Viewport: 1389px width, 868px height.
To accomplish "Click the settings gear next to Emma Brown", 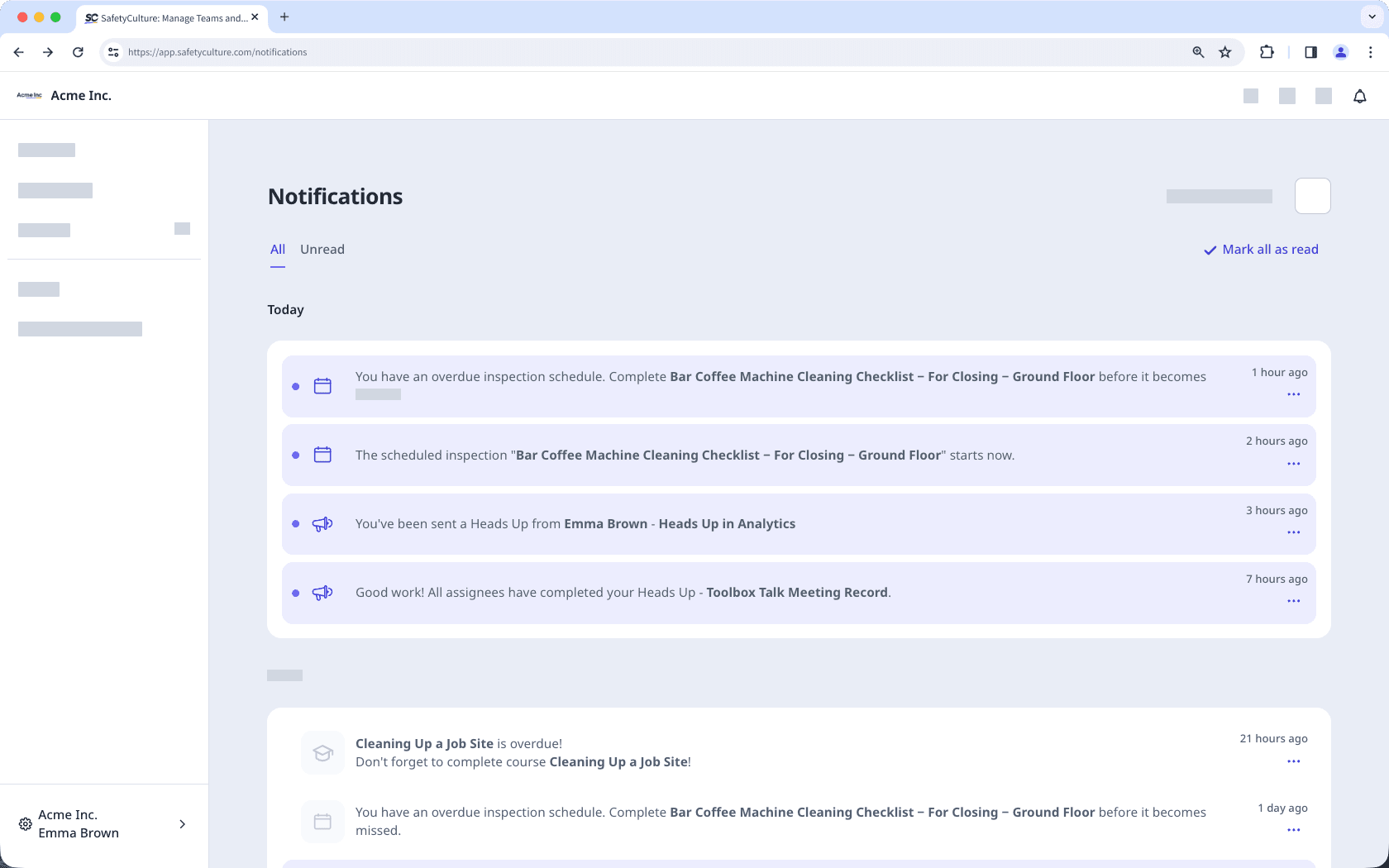I will [24, 824].
